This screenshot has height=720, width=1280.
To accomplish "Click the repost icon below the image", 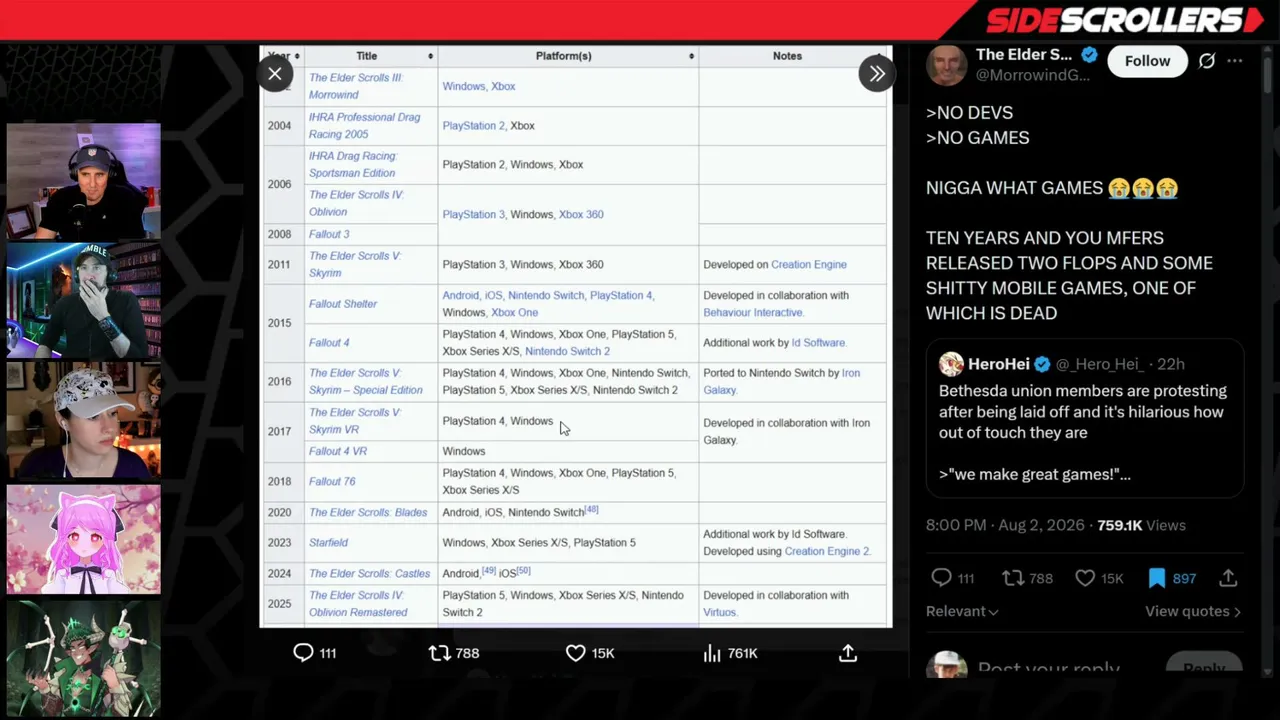I will [x=439, y=653].
